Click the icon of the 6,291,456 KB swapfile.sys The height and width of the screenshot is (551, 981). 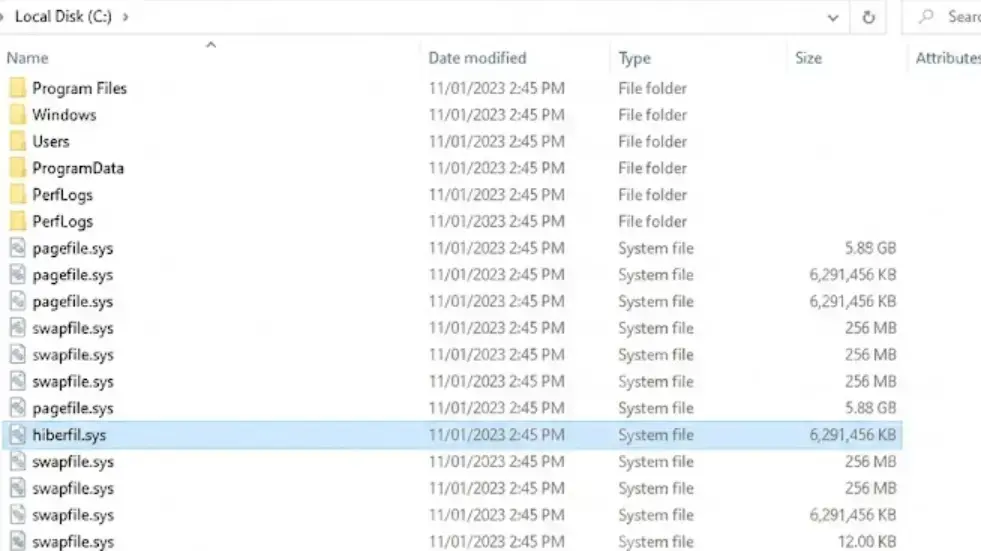tap(18, 515)
